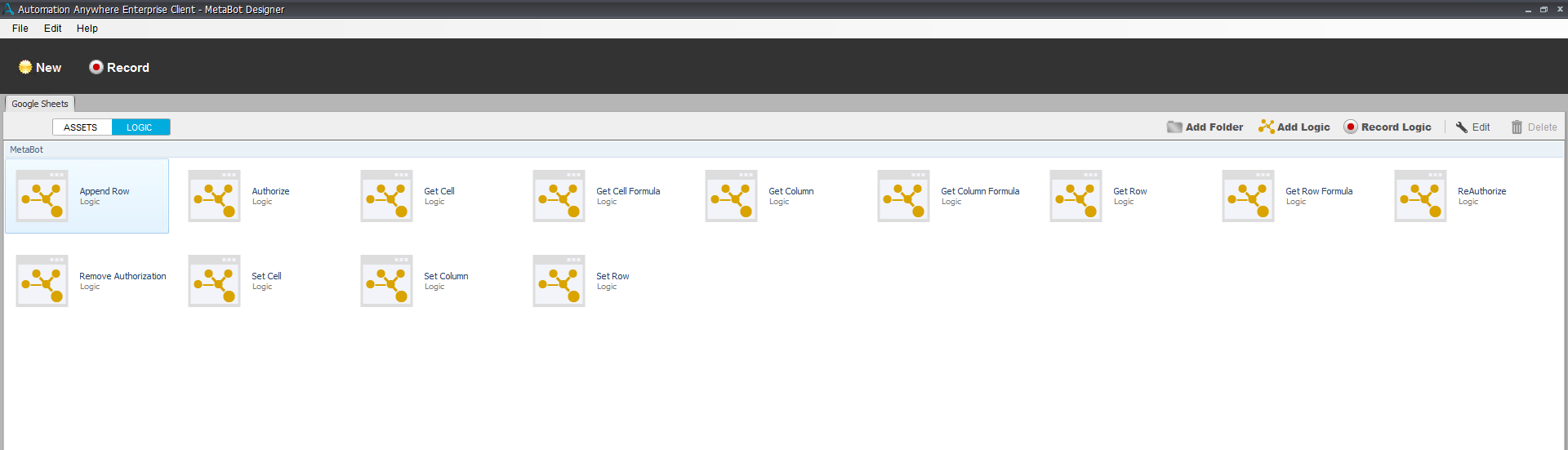Select the Get Column logic icon

tap(731, 196)
